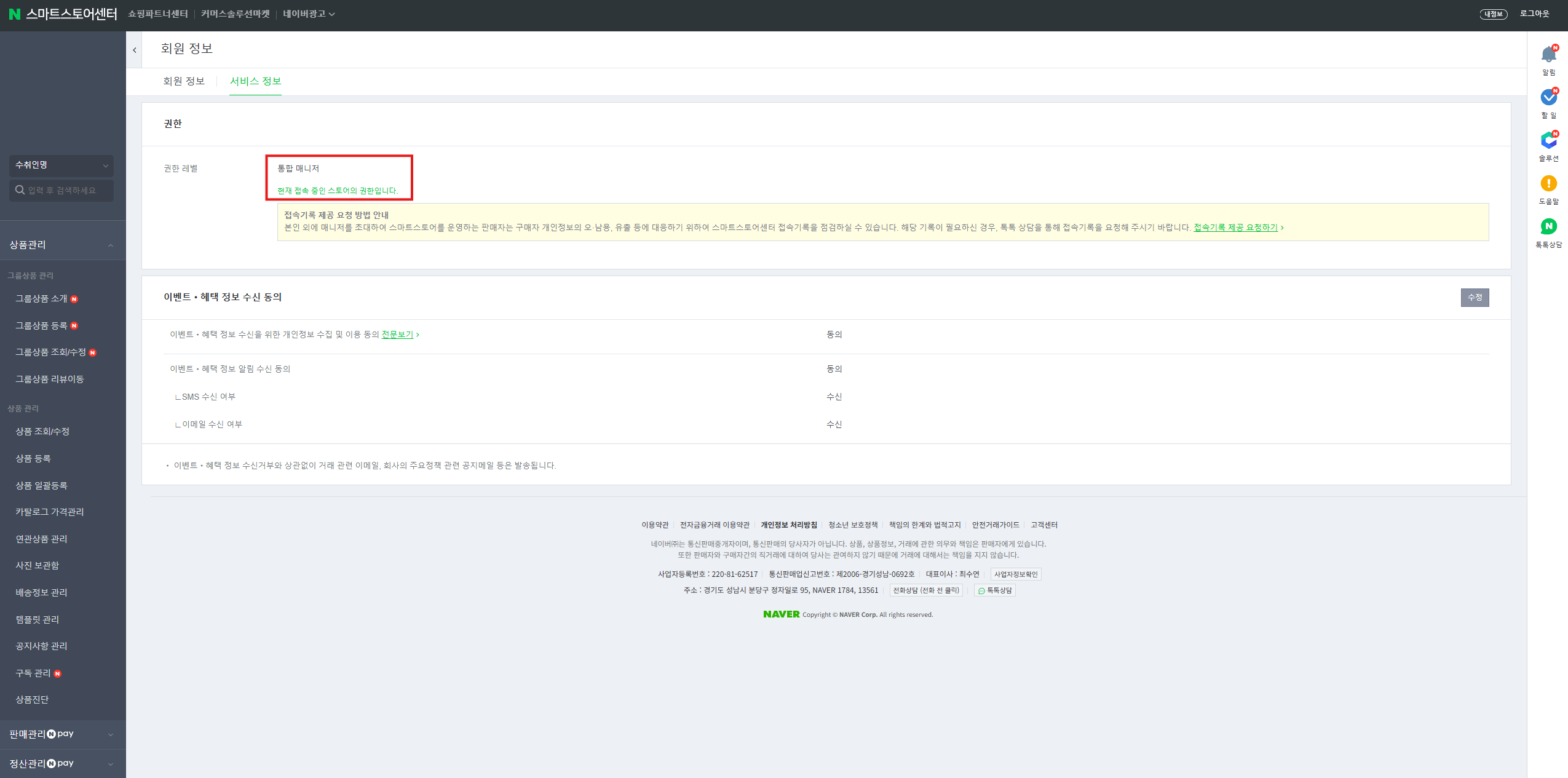Open the 책임의 한계와 법적고지 footer link
Image resolution: width=1568 pixels, height=778 pixels.
tap(925, 525)
